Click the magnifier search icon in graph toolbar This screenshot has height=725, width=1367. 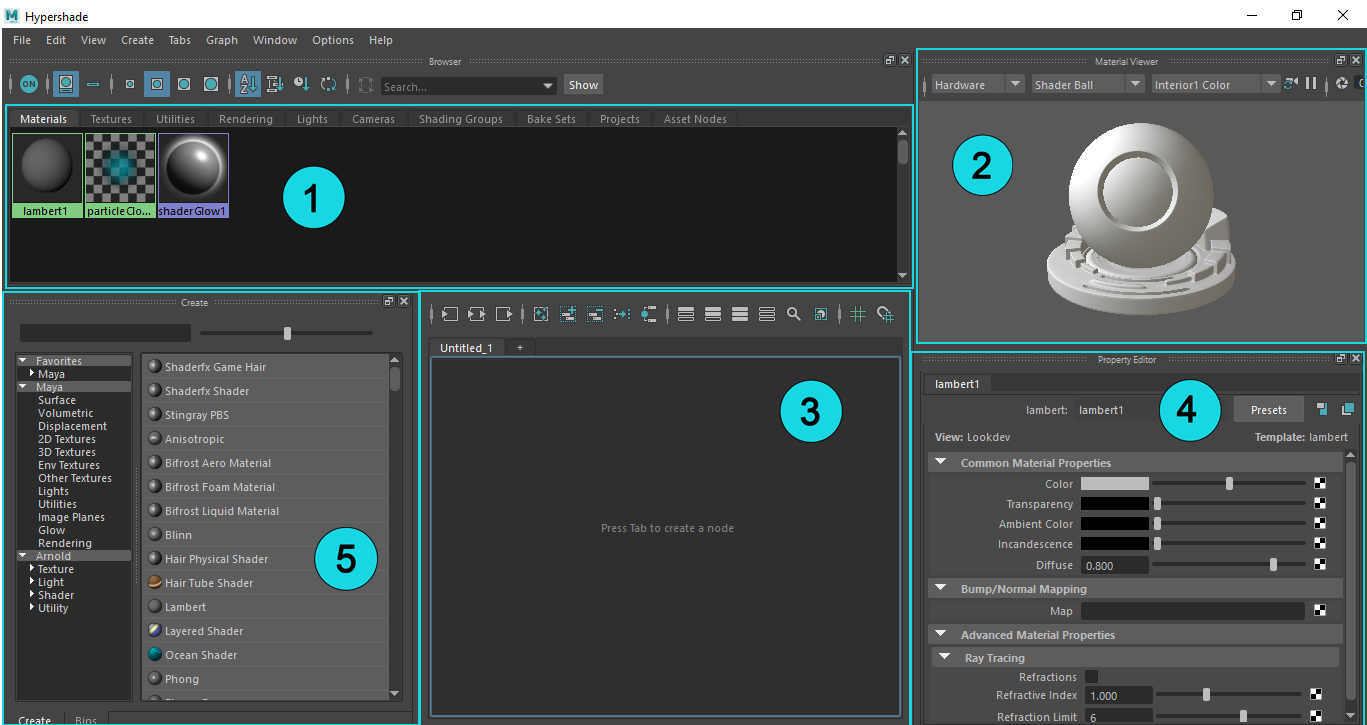pyautogui.click(x=794, y=314)
